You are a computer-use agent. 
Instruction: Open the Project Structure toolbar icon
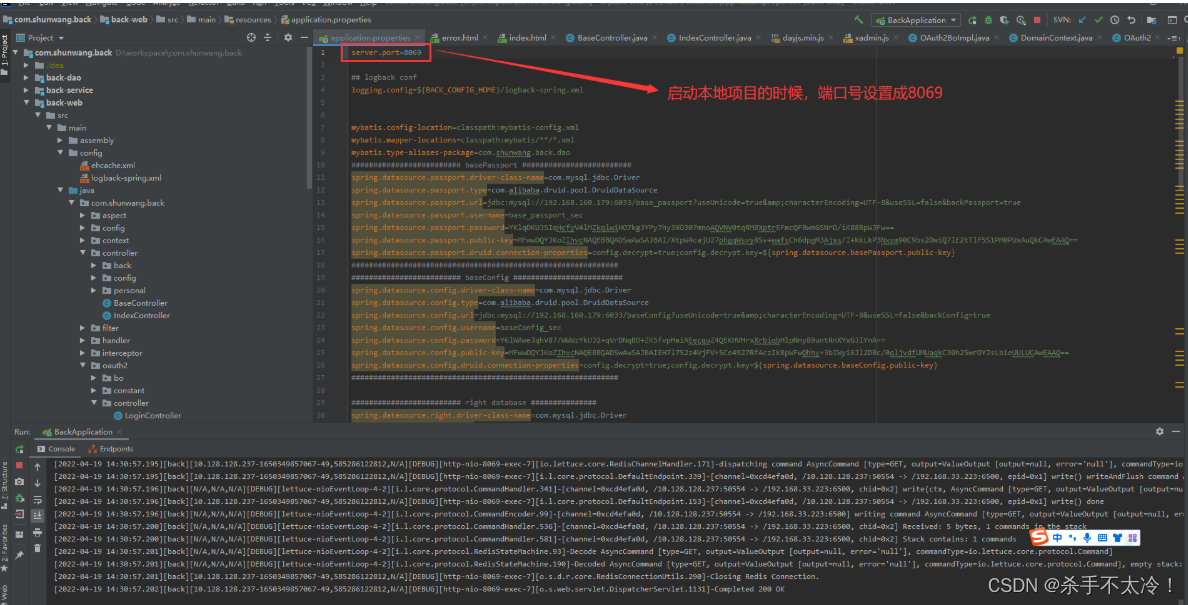[x=1152, y=20]
